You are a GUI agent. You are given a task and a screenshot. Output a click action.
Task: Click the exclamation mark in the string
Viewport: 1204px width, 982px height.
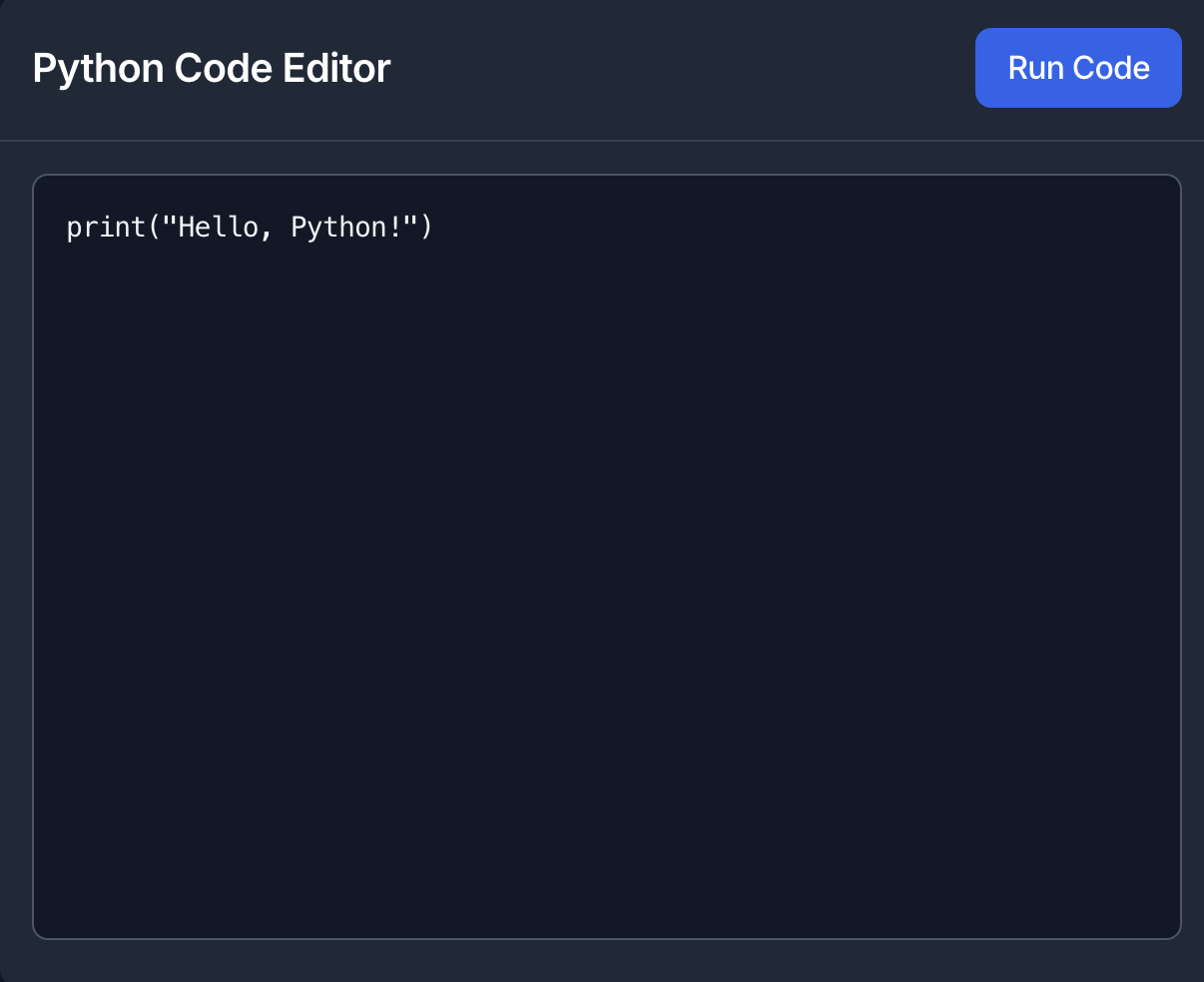coord(396,227)
